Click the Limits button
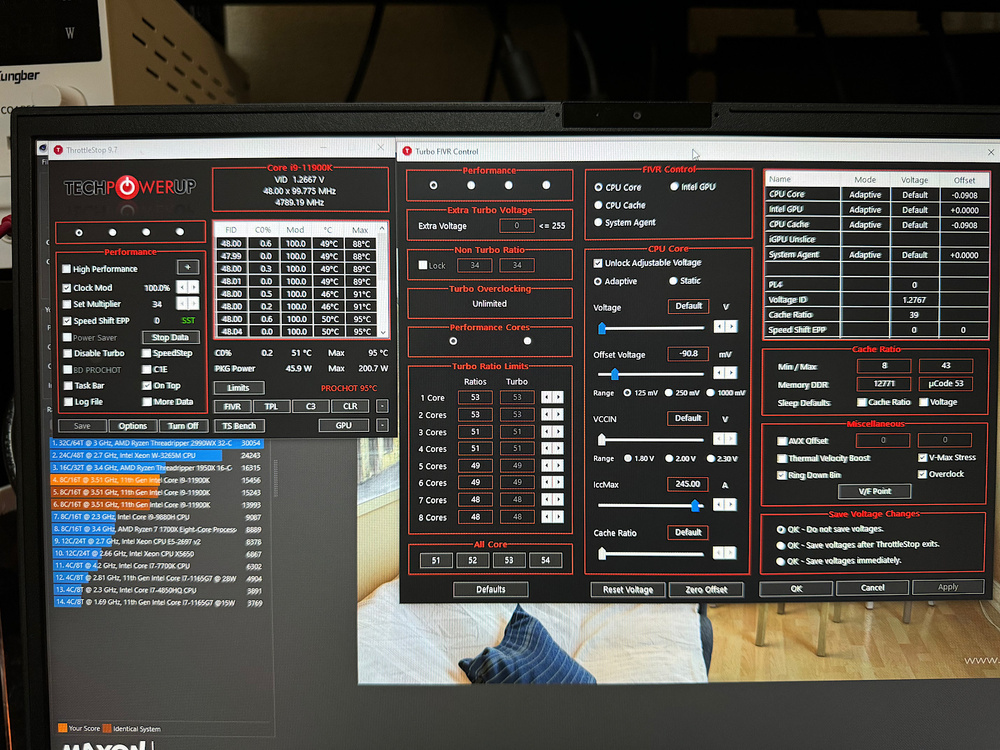The width and height of the screenshot is (1000, 750). (239, 388)
